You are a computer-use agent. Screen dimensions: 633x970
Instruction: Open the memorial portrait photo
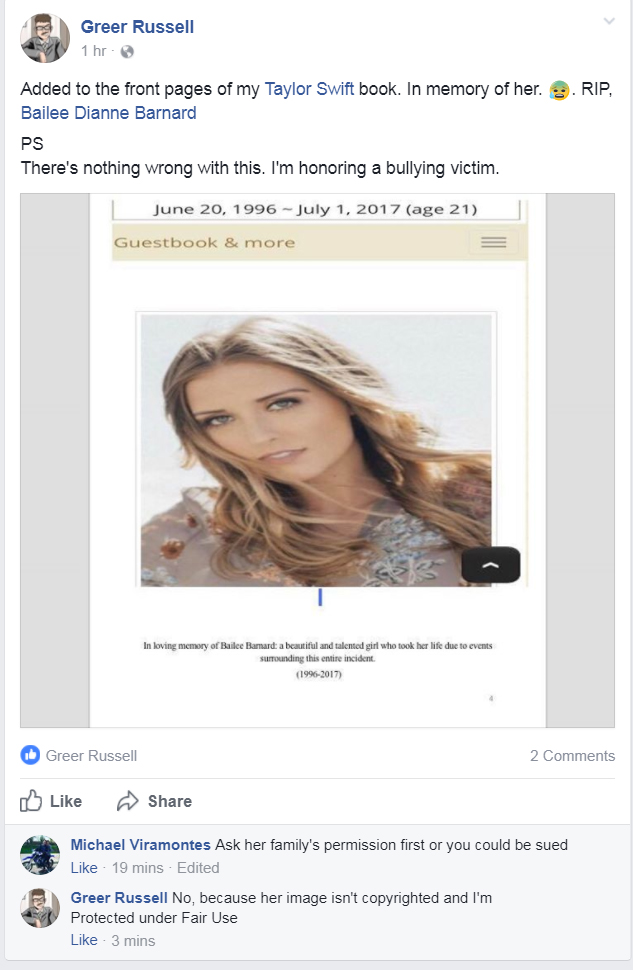(x=316, y=450)
